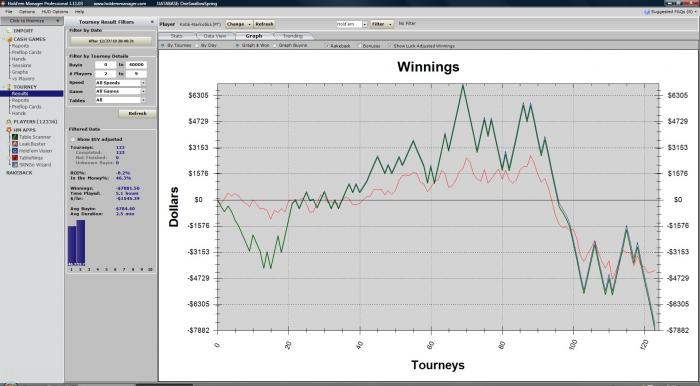The height and width of the screenshot is (386, 700).
Task: Select the By Tourney radio button
Action: tap(163, 46)
